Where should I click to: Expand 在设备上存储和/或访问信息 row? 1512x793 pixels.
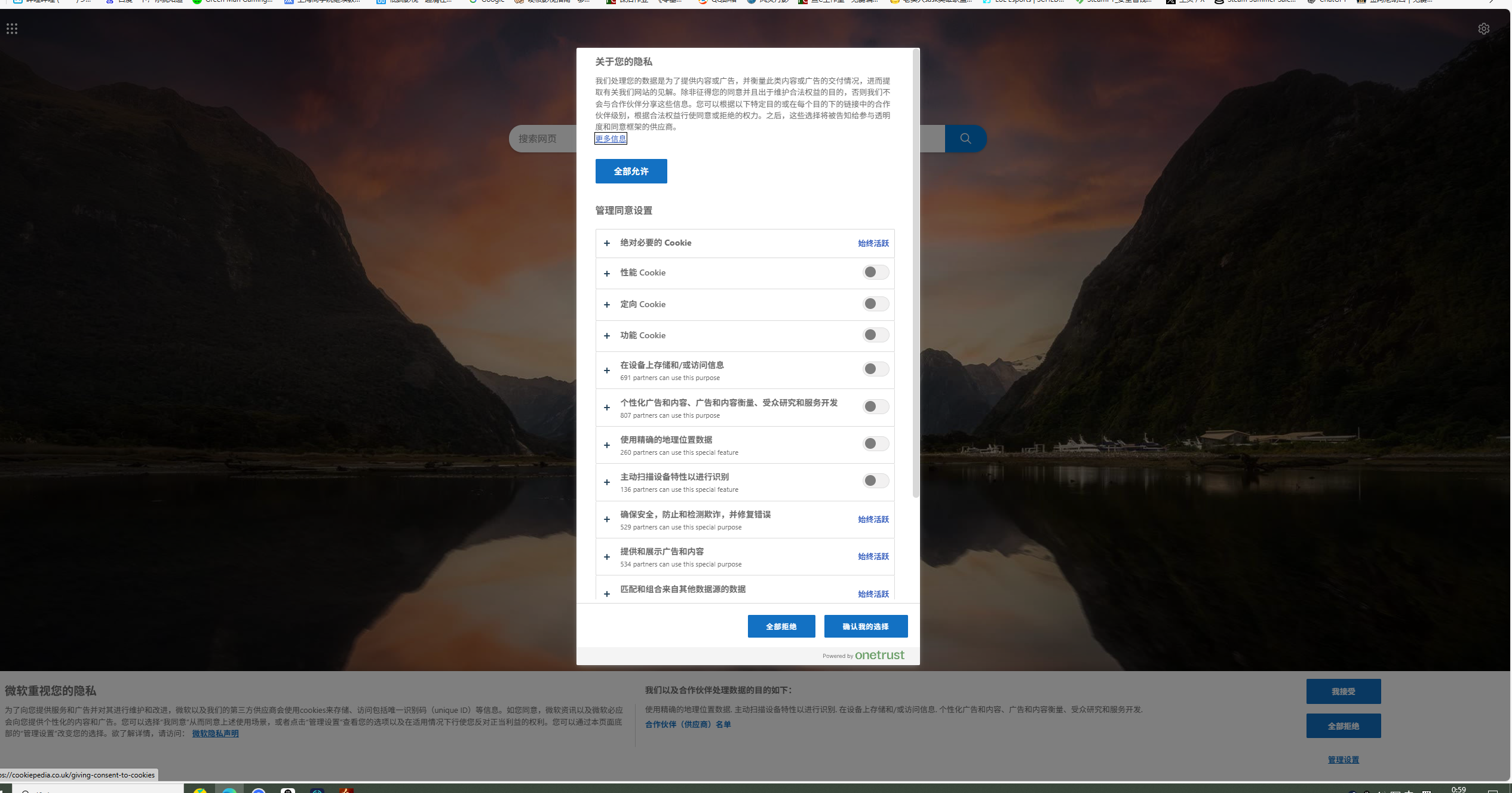point(607,371)
